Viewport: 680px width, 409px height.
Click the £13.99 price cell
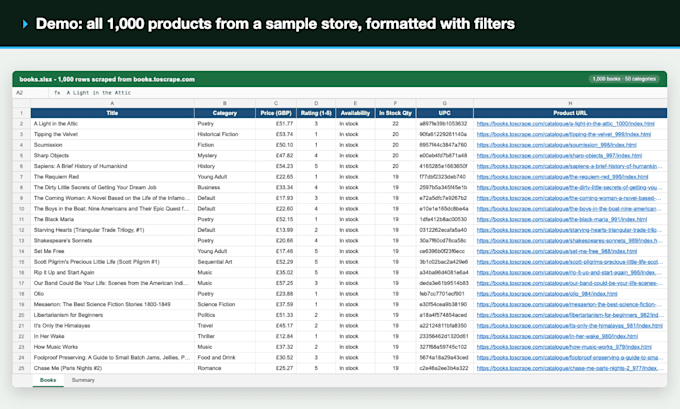[x=276, y=230]
